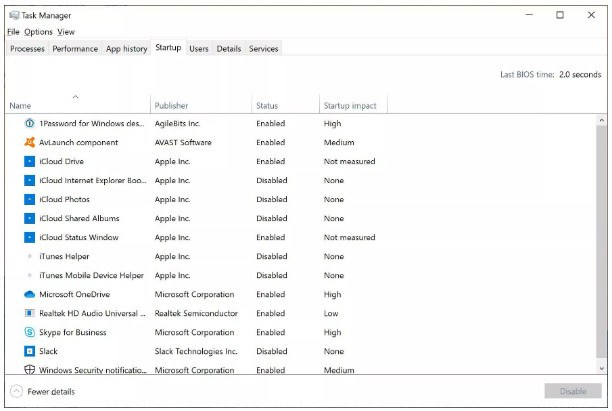This screenshot has width=612, height=411.
Task: Click Disabled status in the Slack row
Action: click(x=272, y=351)
